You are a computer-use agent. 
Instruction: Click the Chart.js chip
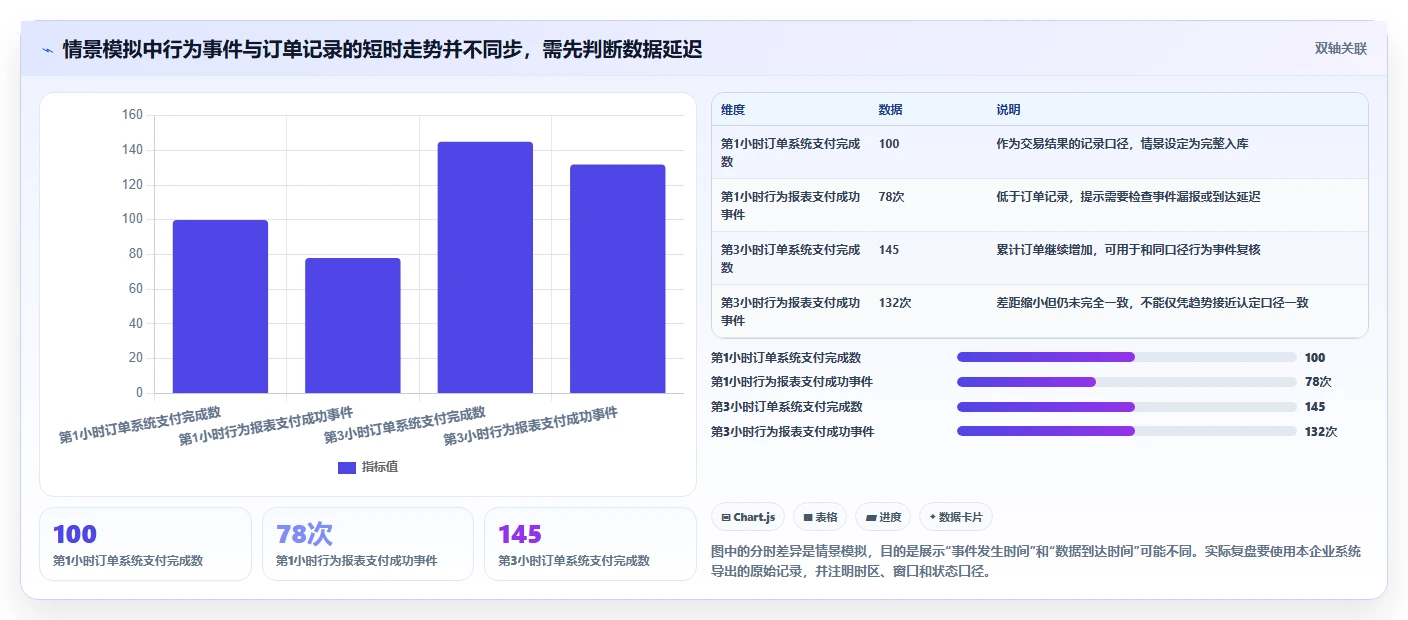pyautogui.click(x=748, y=517)
